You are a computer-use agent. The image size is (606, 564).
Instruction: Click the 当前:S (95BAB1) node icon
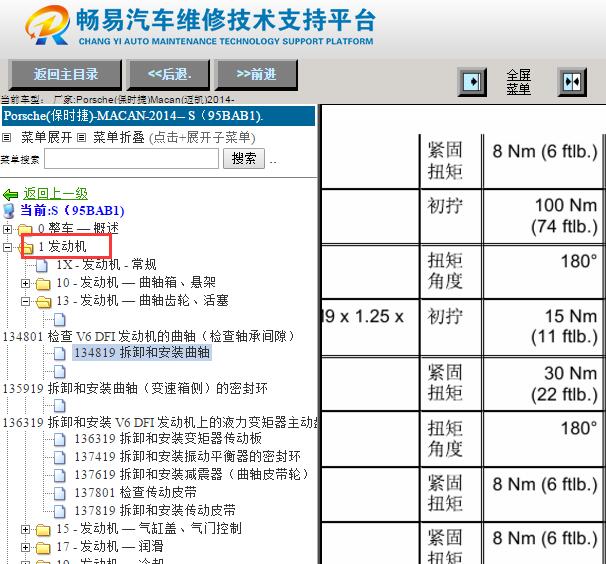tap(9, 211)
